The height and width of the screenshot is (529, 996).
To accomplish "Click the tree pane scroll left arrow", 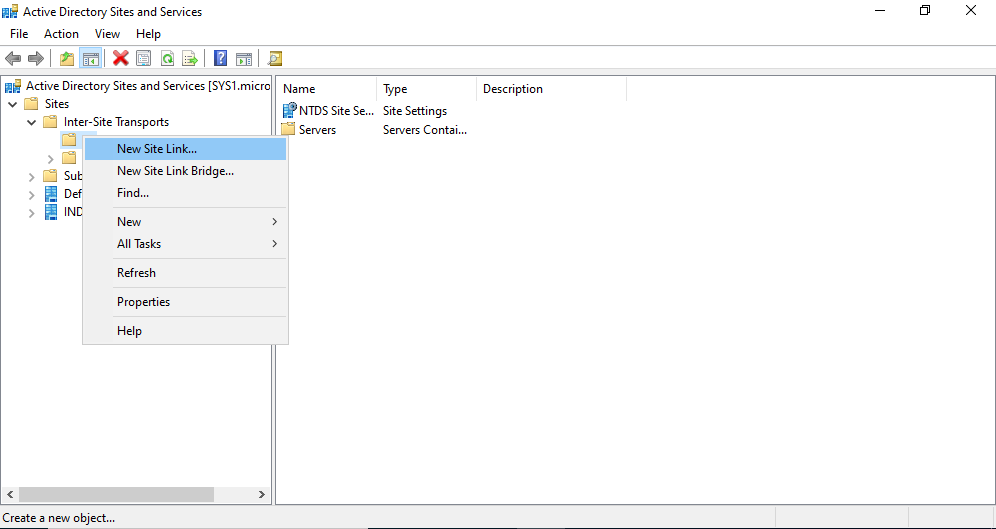I will [10, 495].
